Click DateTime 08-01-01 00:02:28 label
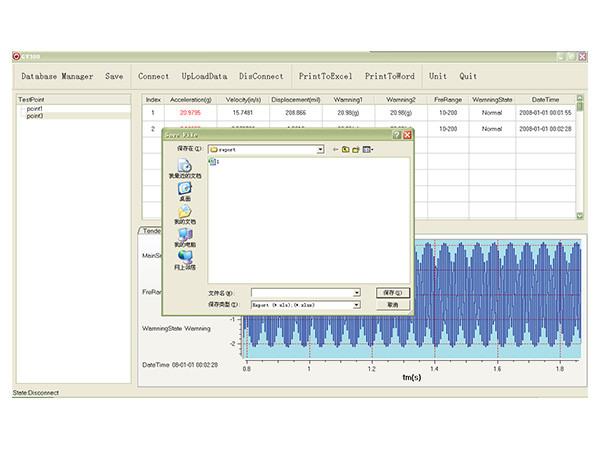600x450 pixels. tap(180, 365)
